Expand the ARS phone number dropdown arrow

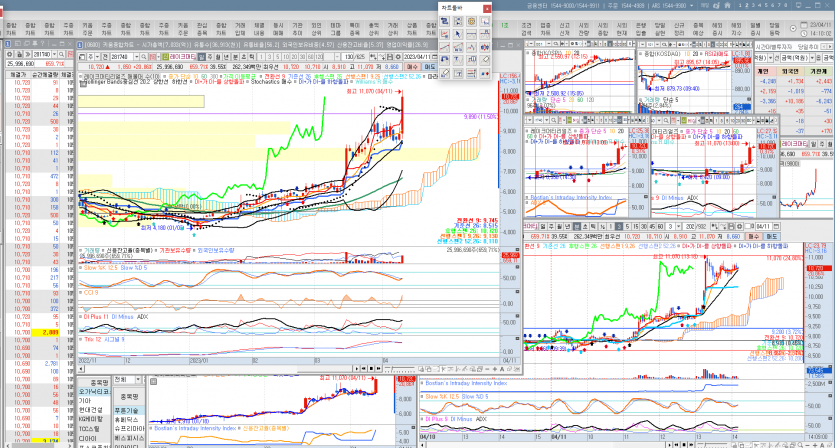point(691,5)
